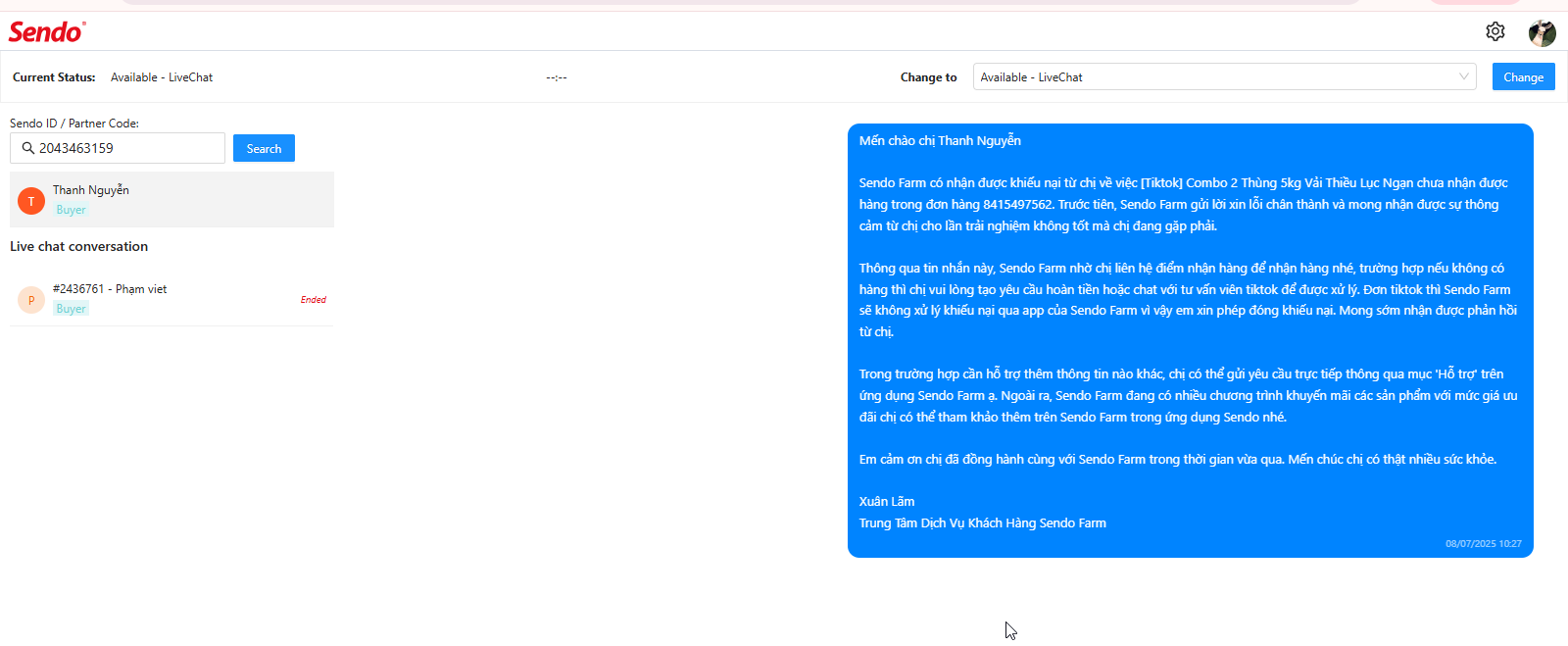Viewport: 1568px width, 646px height.
Task: Open the settings gear icon
Action: [1494, 31]
